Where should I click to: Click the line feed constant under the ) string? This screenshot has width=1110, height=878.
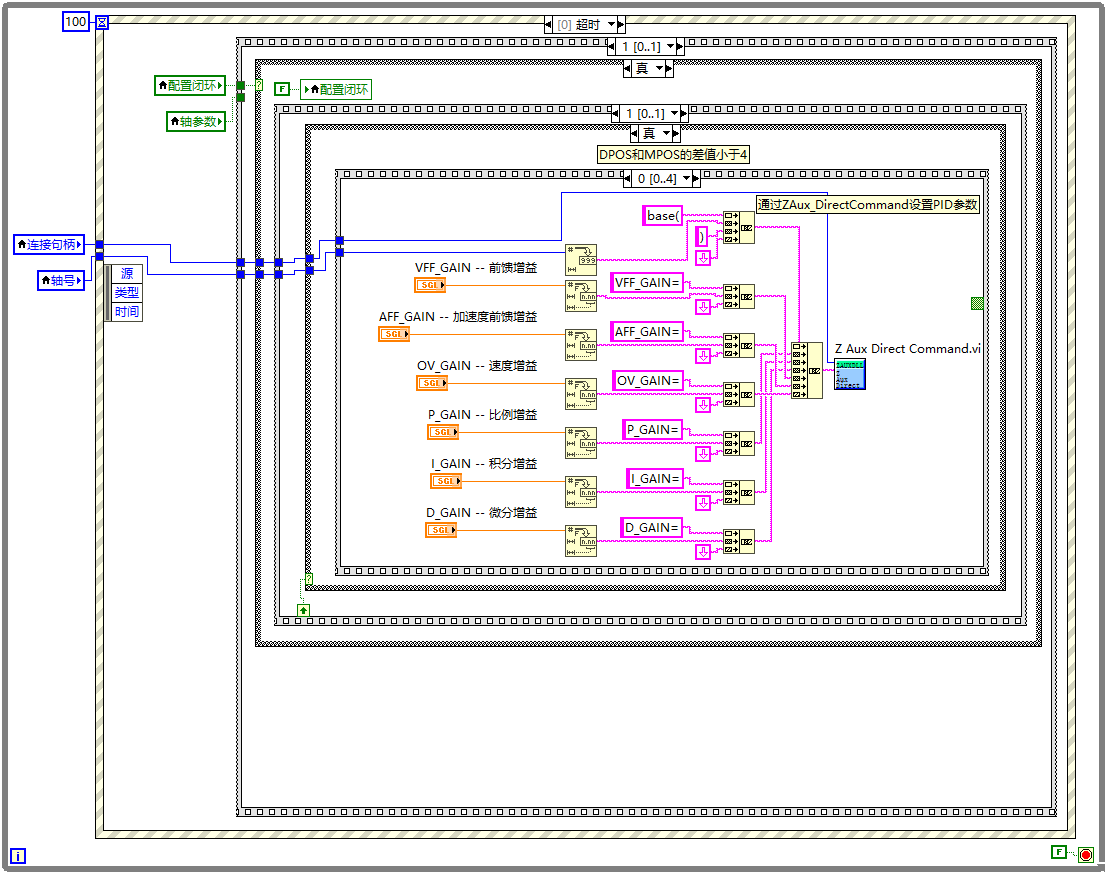click(703, 258)
